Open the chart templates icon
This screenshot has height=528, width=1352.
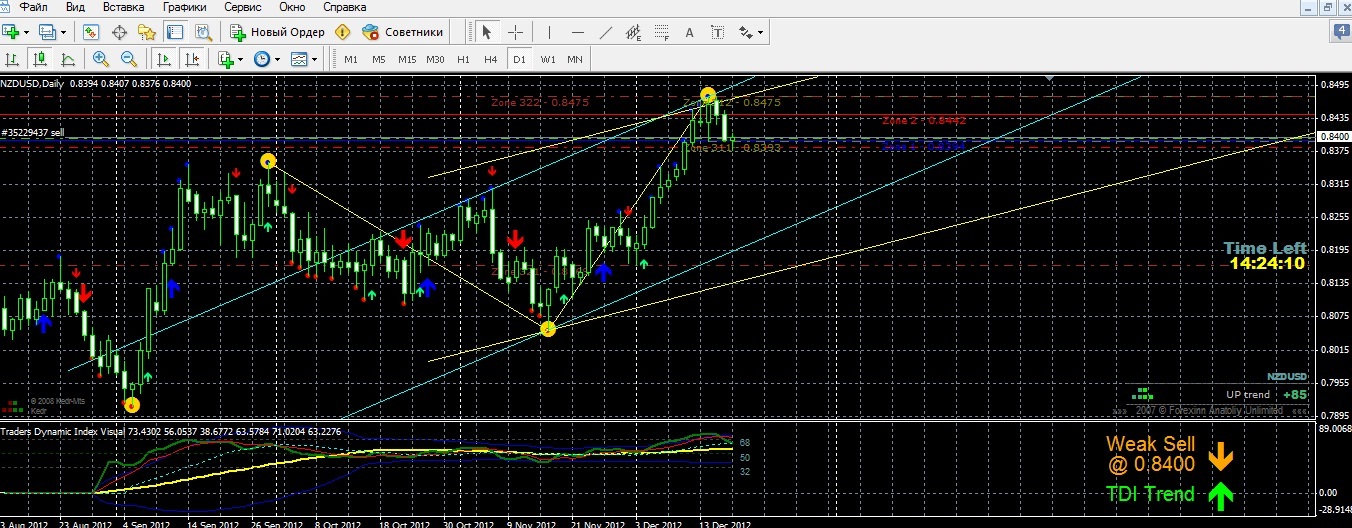(x=299, y=59)
